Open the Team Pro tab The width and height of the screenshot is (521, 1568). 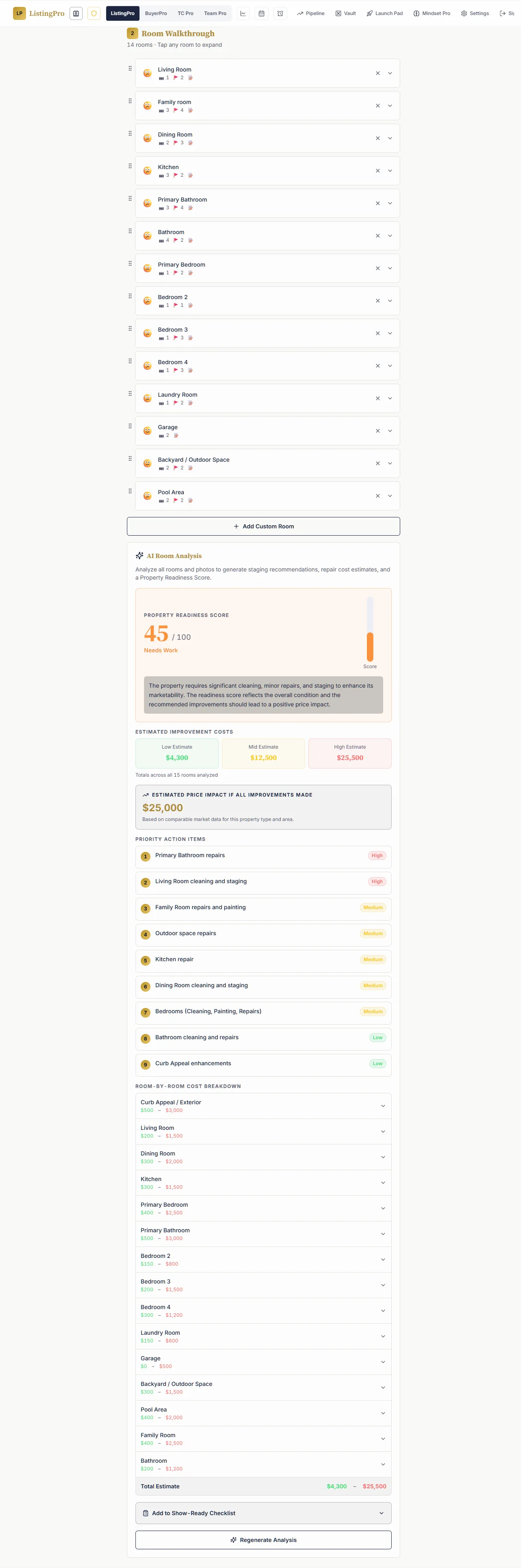215,13
